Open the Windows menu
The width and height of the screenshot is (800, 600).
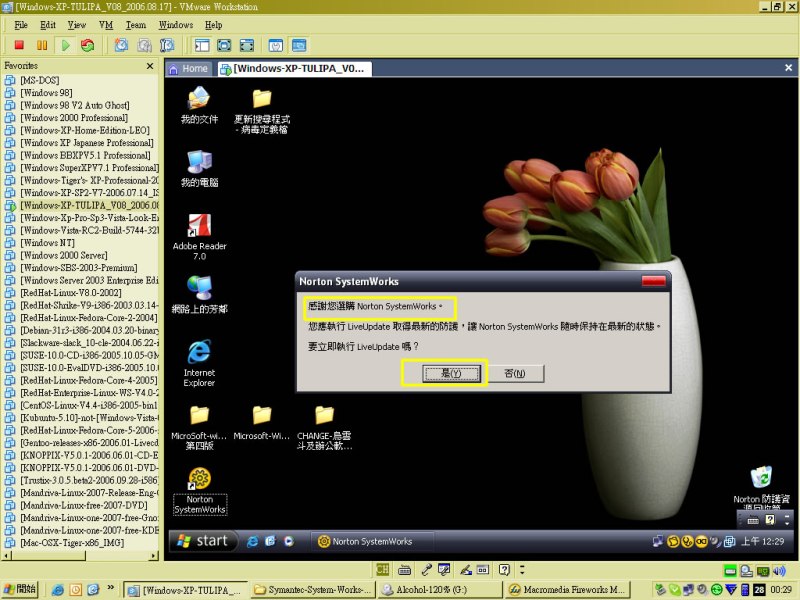pos(176,25)
